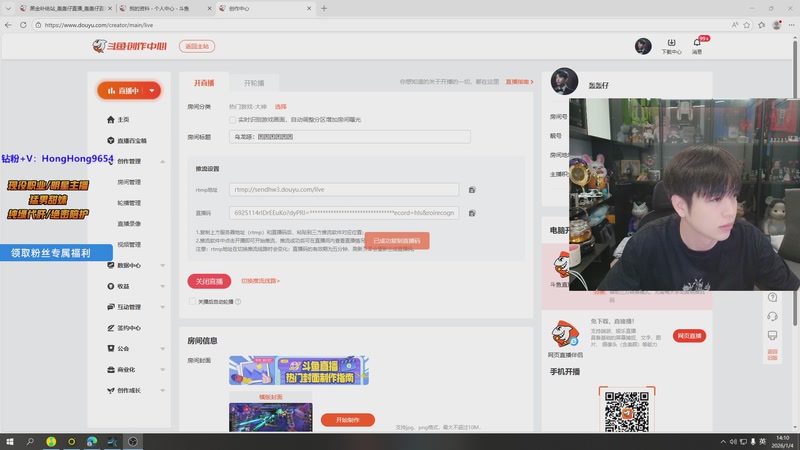The image size is (800, 450).
Task: Click the 斗鱼直播热门封面制作指南 banner
Action: (298, 370)
